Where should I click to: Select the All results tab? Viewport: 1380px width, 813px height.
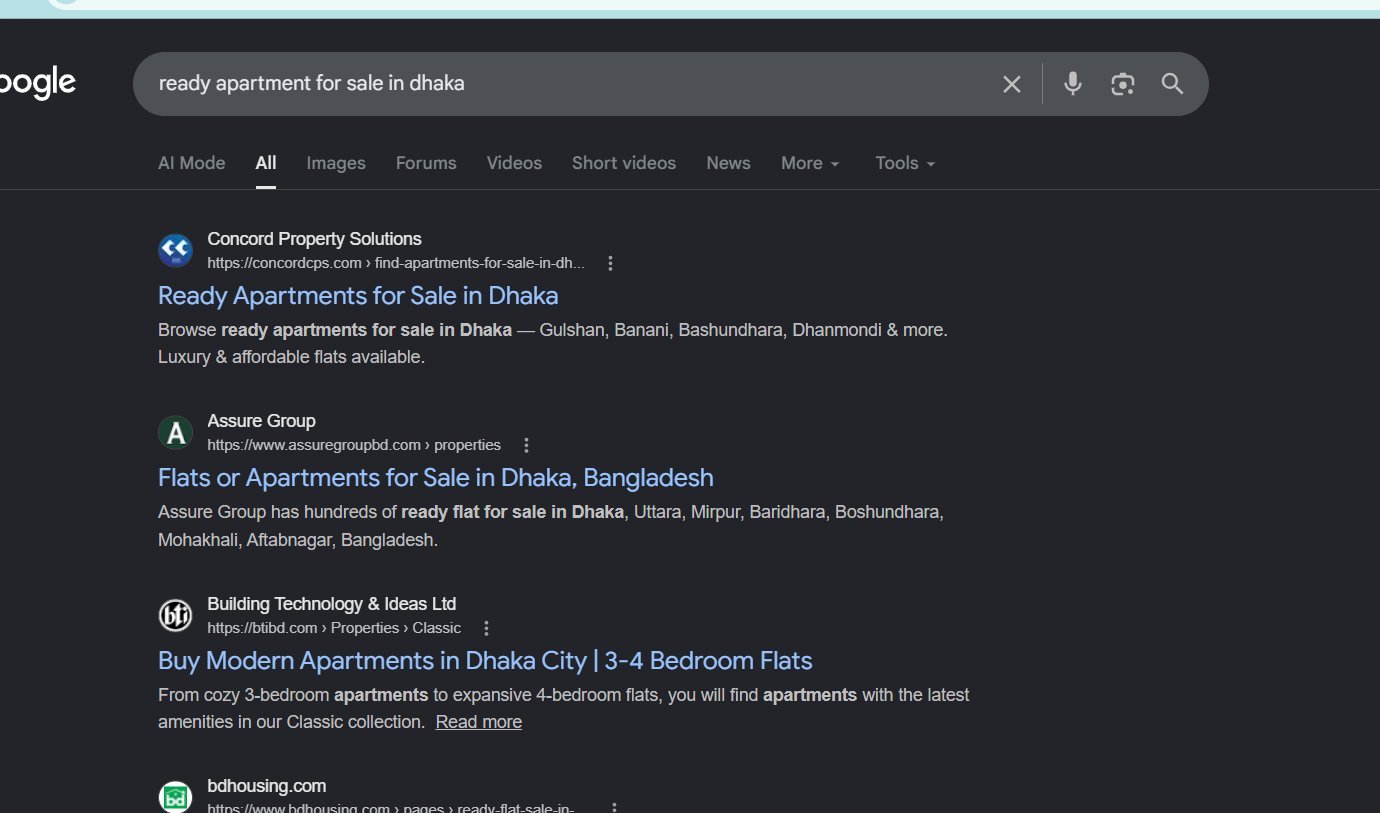266,163
